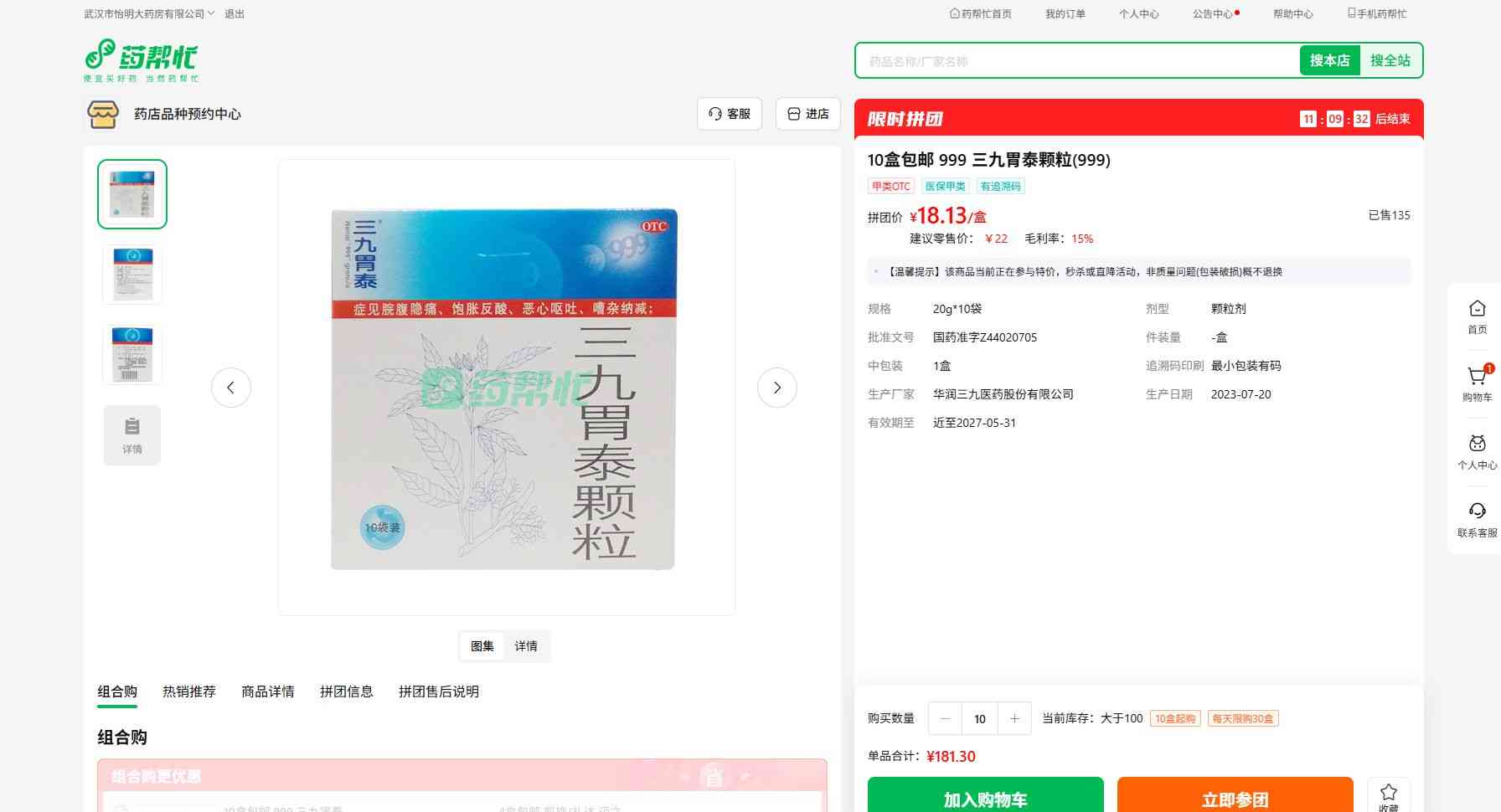The image size is (1501, 812).
Task: Select the second product thumbnail
Action: click(x=132, y=275)
